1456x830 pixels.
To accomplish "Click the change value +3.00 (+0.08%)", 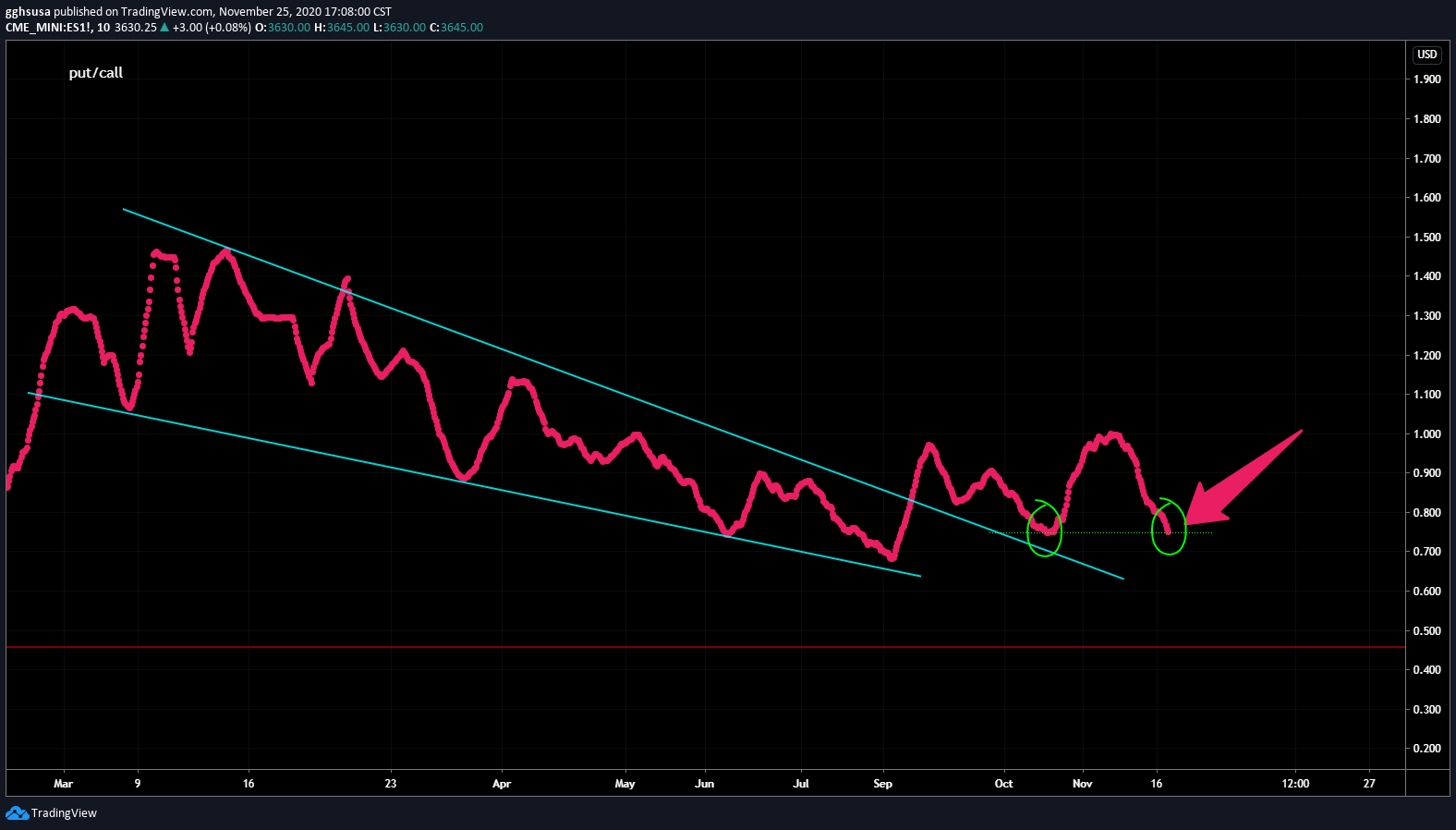I will 212,28.
